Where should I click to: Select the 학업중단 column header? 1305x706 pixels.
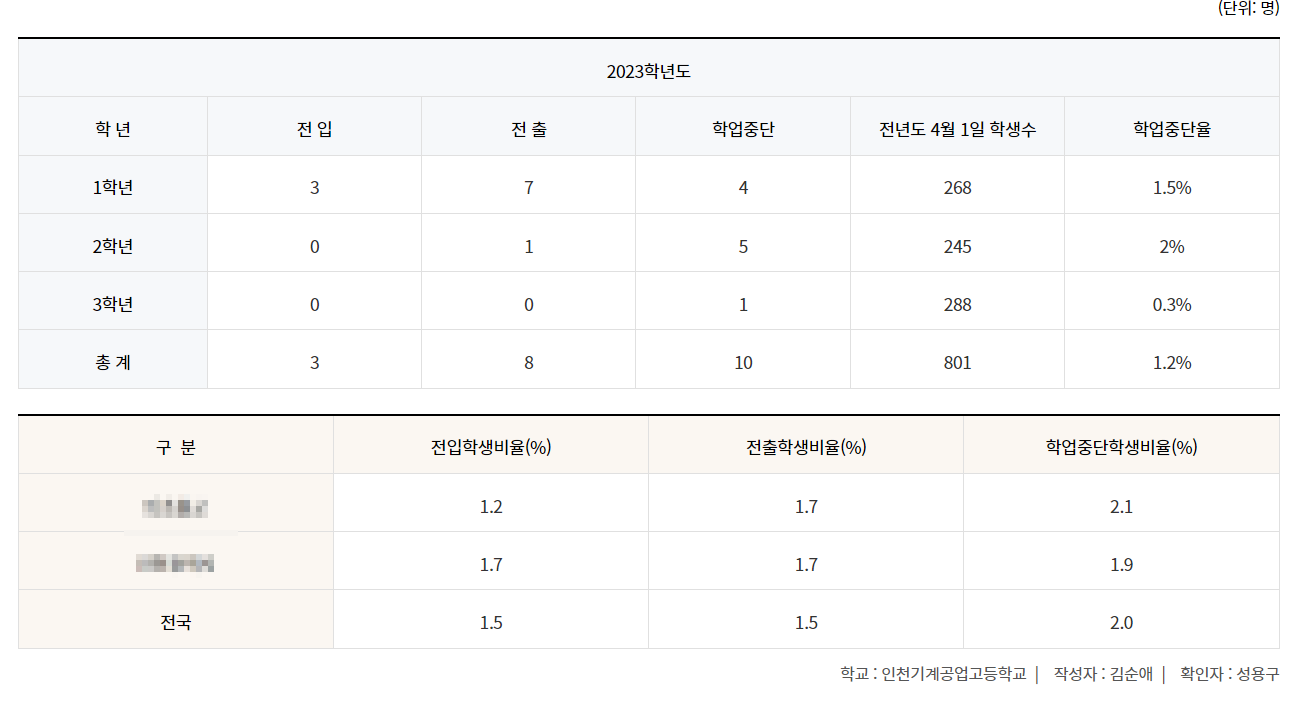click(x=743, y=126)
